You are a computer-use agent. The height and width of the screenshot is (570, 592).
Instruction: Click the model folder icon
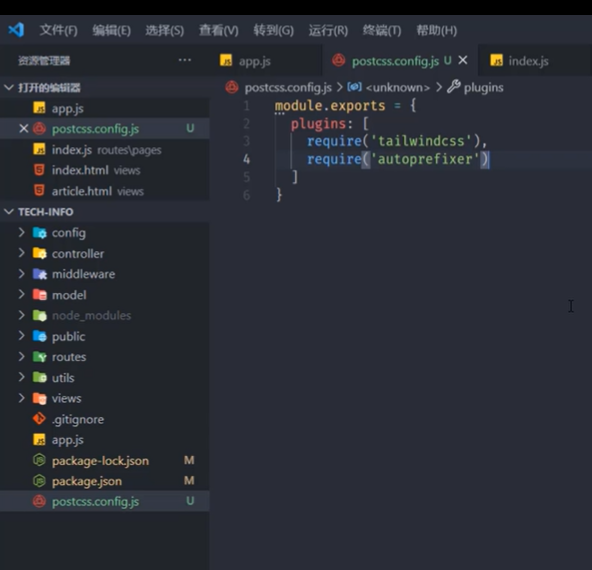[40, 295]
